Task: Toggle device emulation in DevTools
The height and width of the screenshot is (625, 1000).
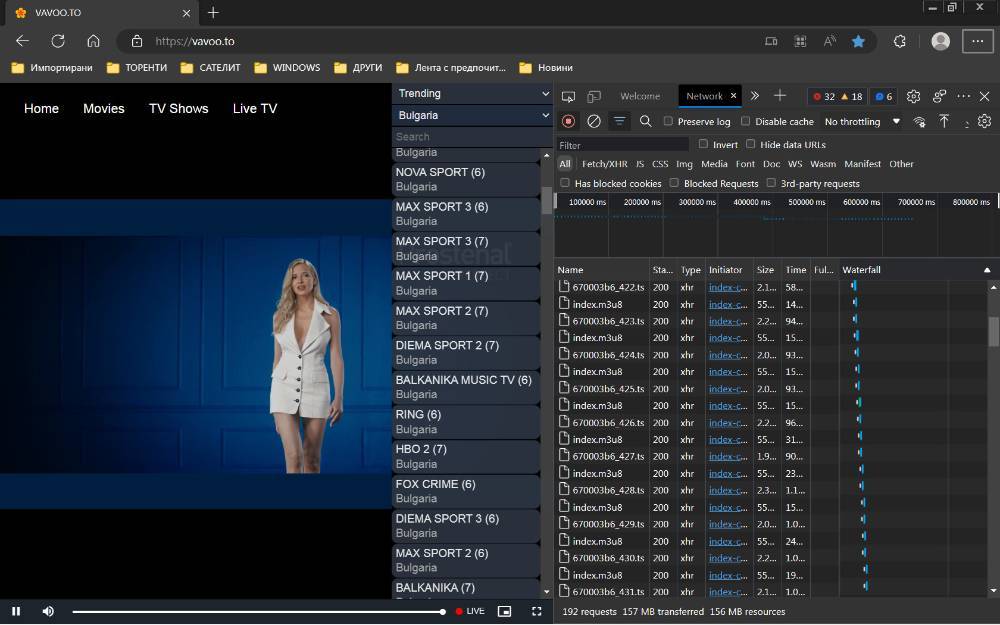Action: 594,96
